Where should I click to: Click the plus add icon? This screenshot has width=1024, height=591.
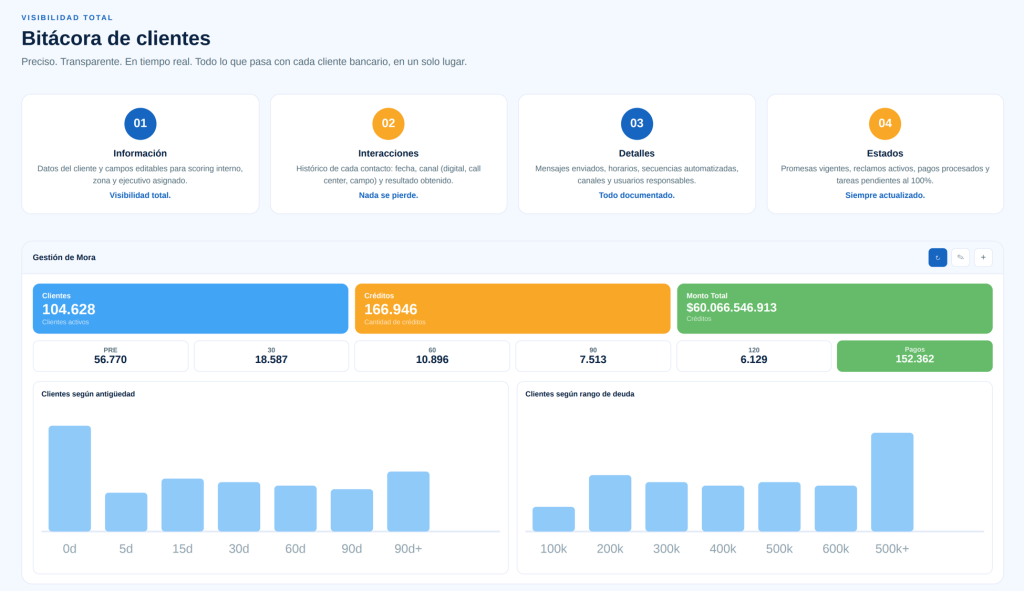[983, 257]
